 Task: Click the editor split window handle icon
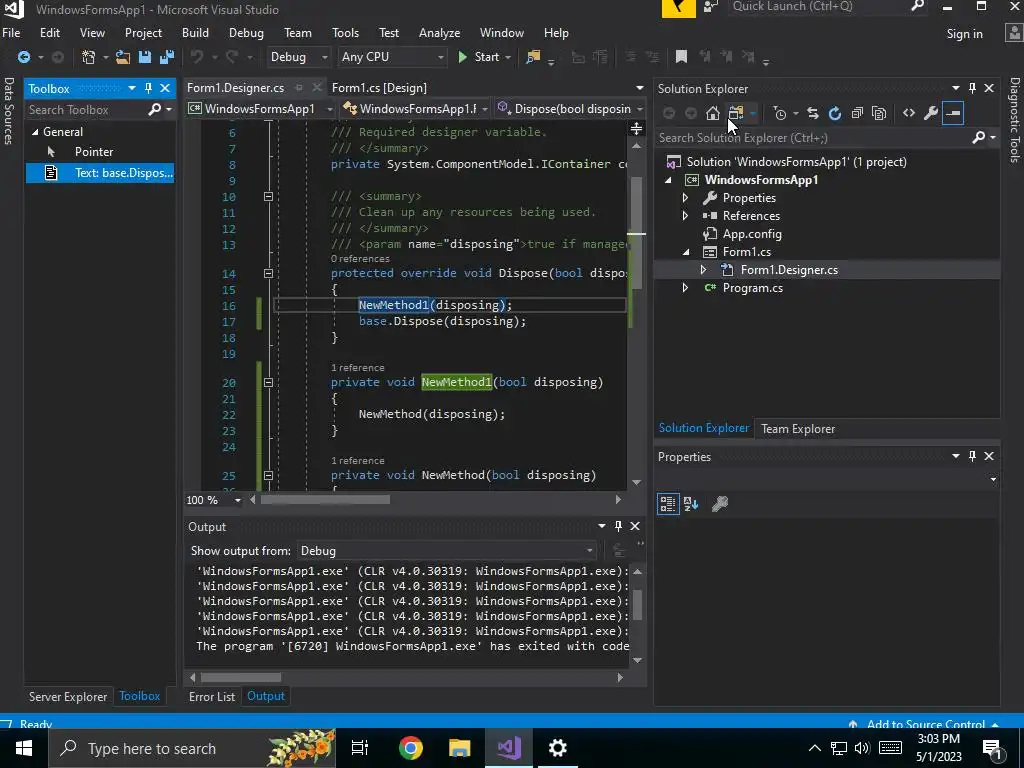pyautogui.click(x=636, y=129)
